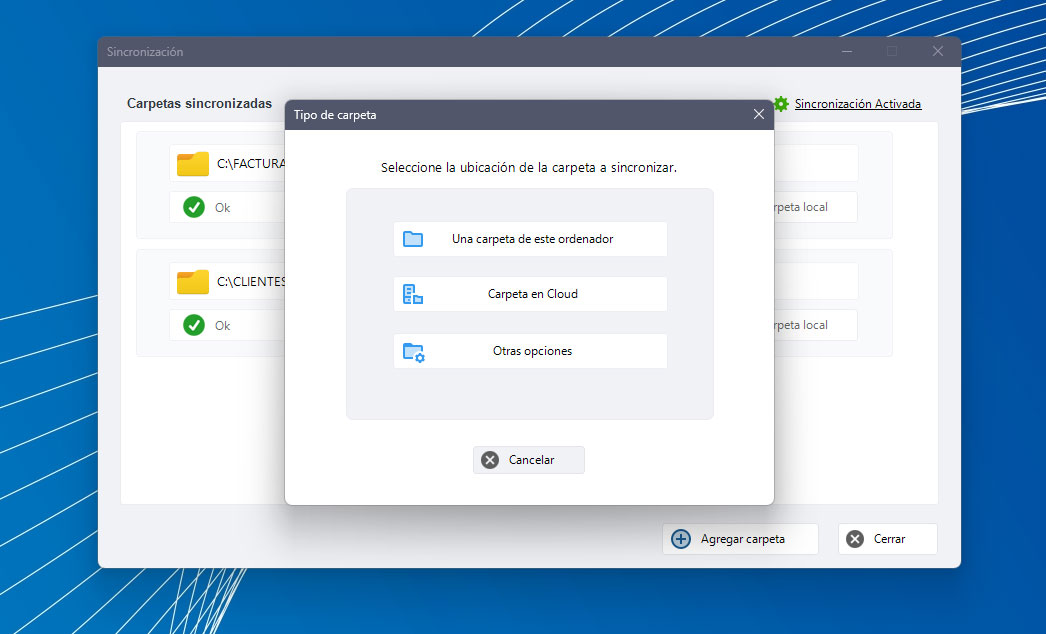Image resolution: width=1046 pixels, height=634 pixels.
Task: Click the blue folder icon for local computer option
Action: tap(413, 239)
